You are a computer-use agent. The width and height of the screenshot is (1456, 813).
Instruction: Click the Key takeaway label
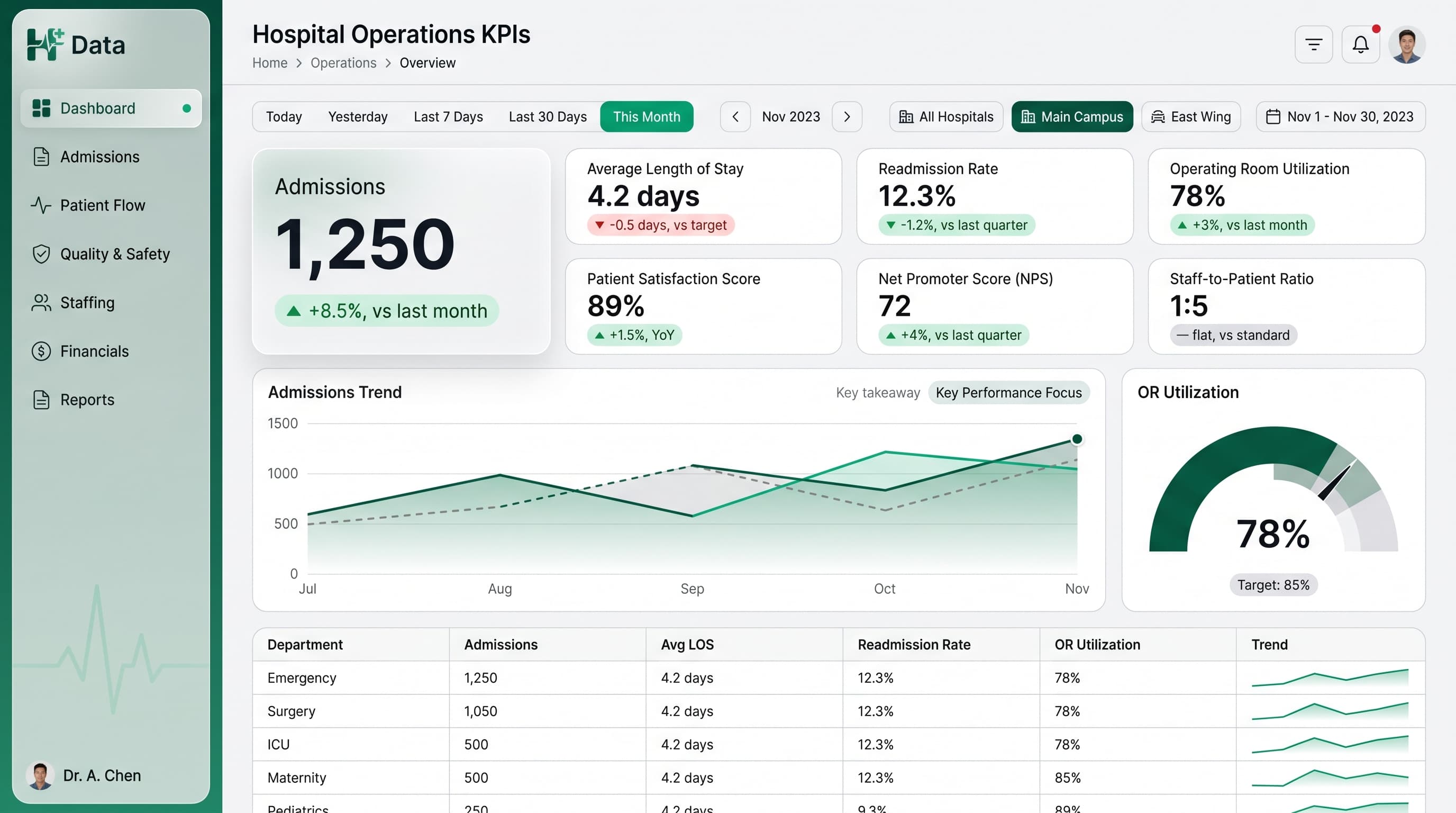click(878, 392)
